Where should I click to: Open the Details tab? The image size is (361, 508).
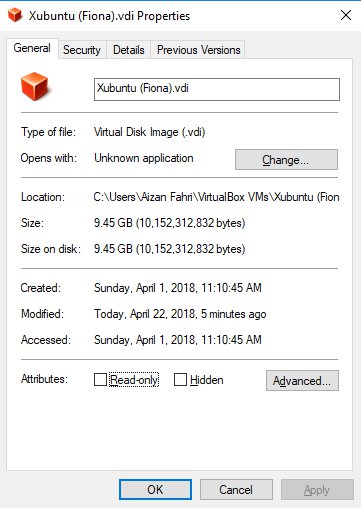[x=129, y=50]
